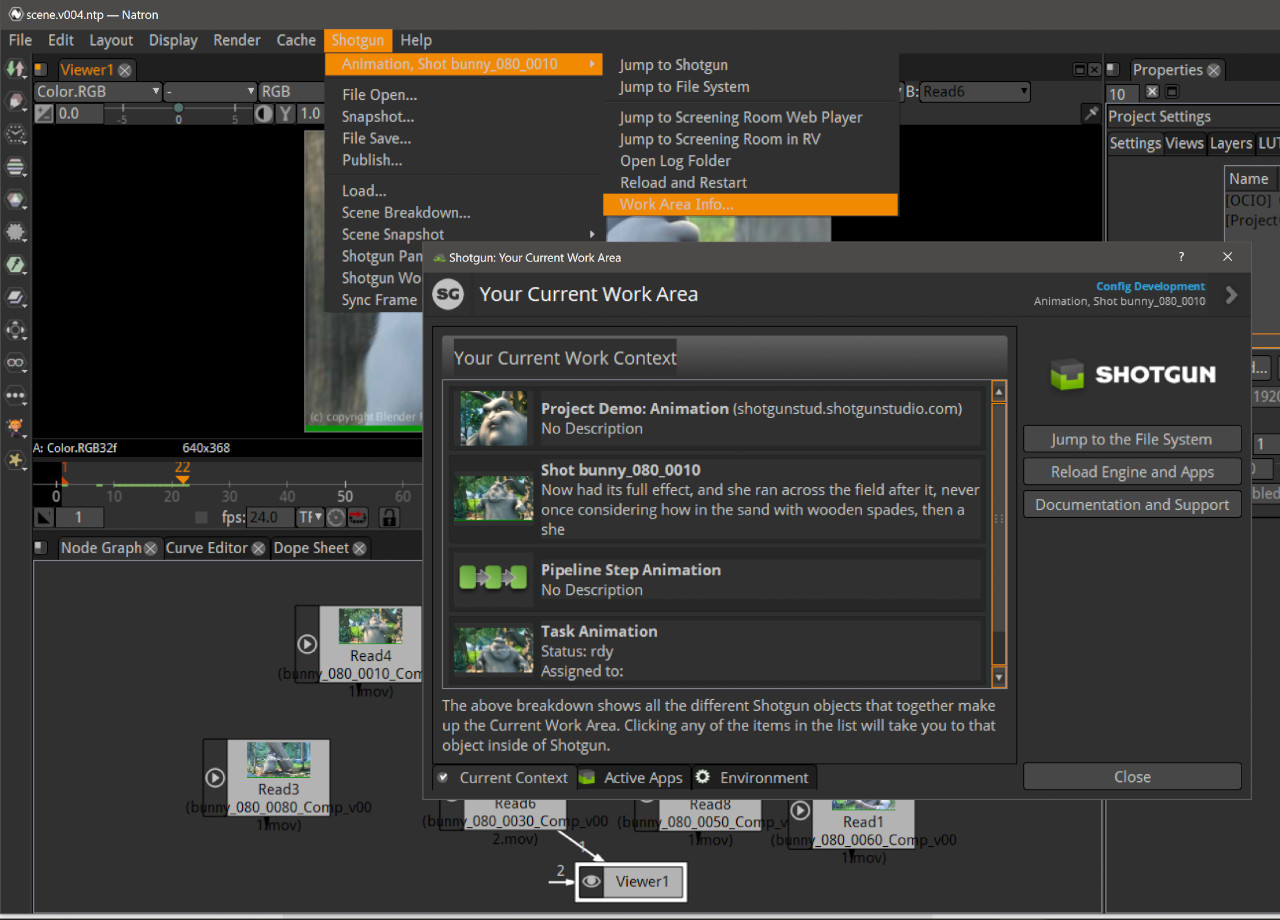
Task: Choose Jump to Screening Room in RV
Action: pos(720,139)
